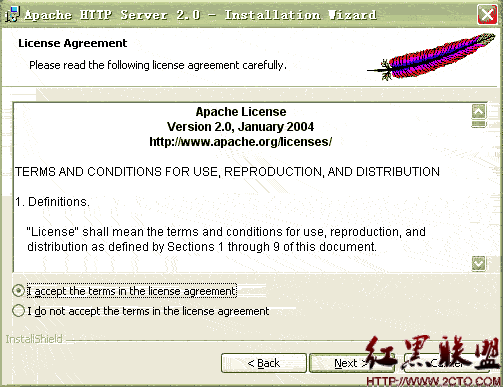Image resolution: width=503 pixels, height=387 pixels.
Task: Choose "I do not accept the terms" option
Action: [18, 311]
